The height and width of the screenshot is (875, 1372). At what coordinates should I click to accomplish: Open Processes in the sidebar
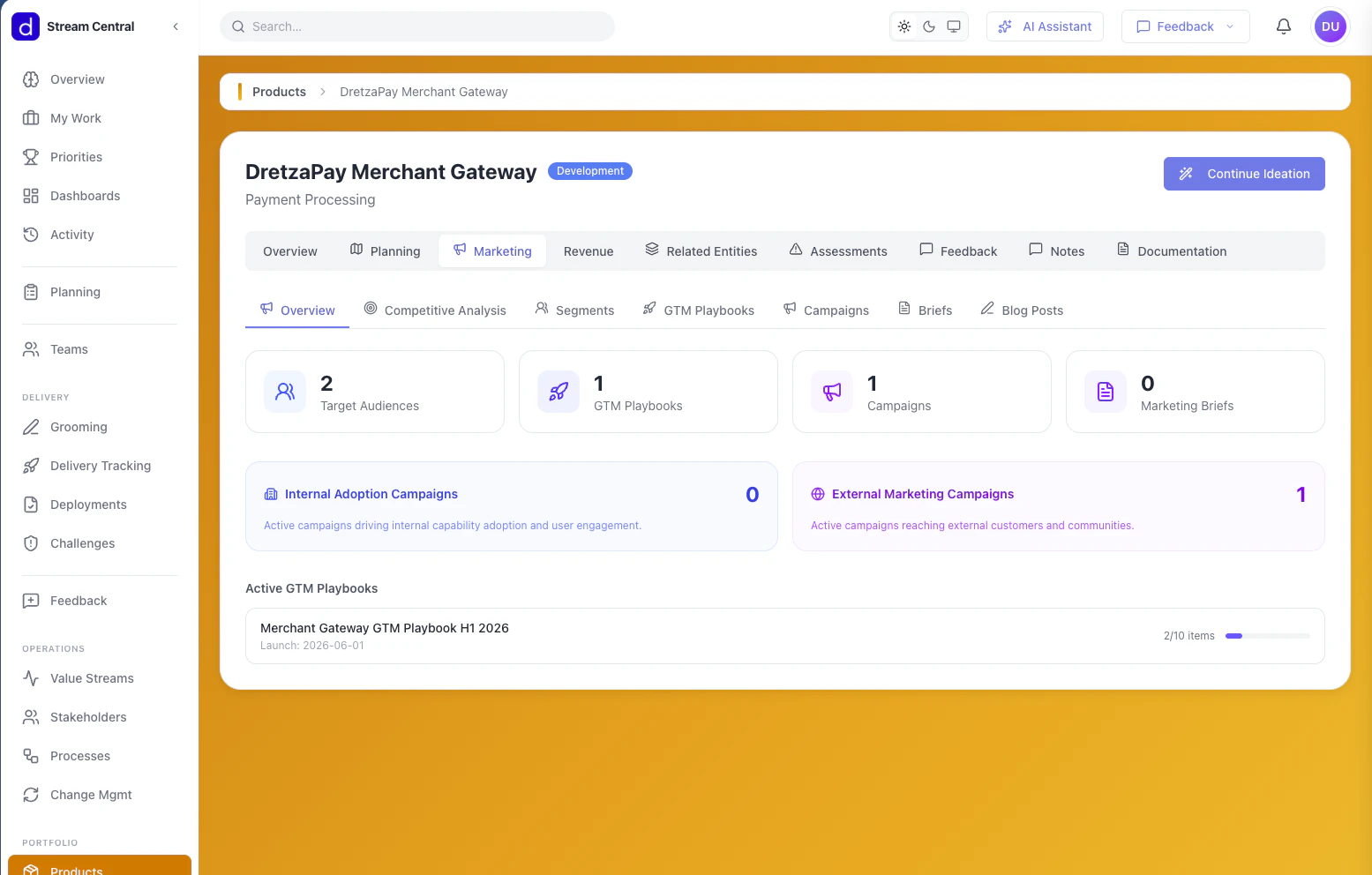(x=99, y=756)
